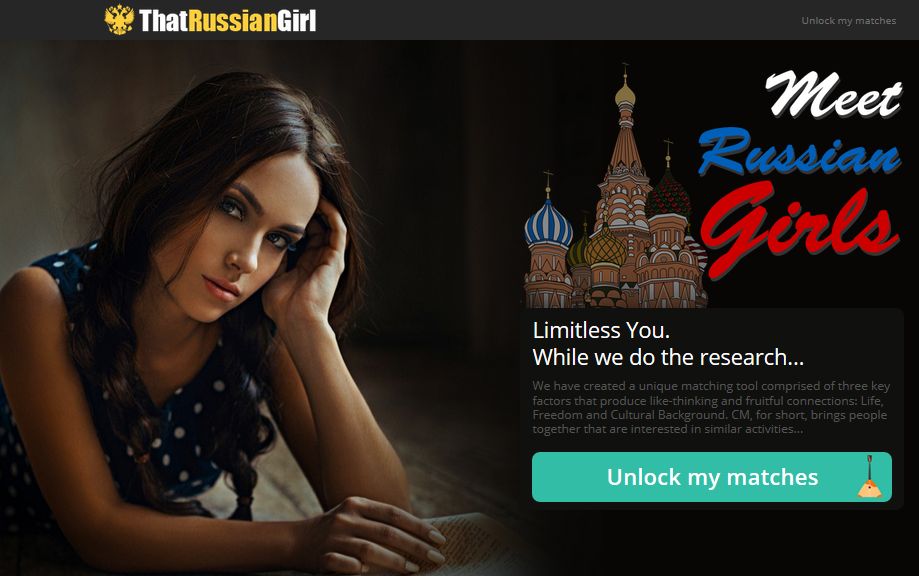
Task: Click the white Meet script heading
Action: 833,94
